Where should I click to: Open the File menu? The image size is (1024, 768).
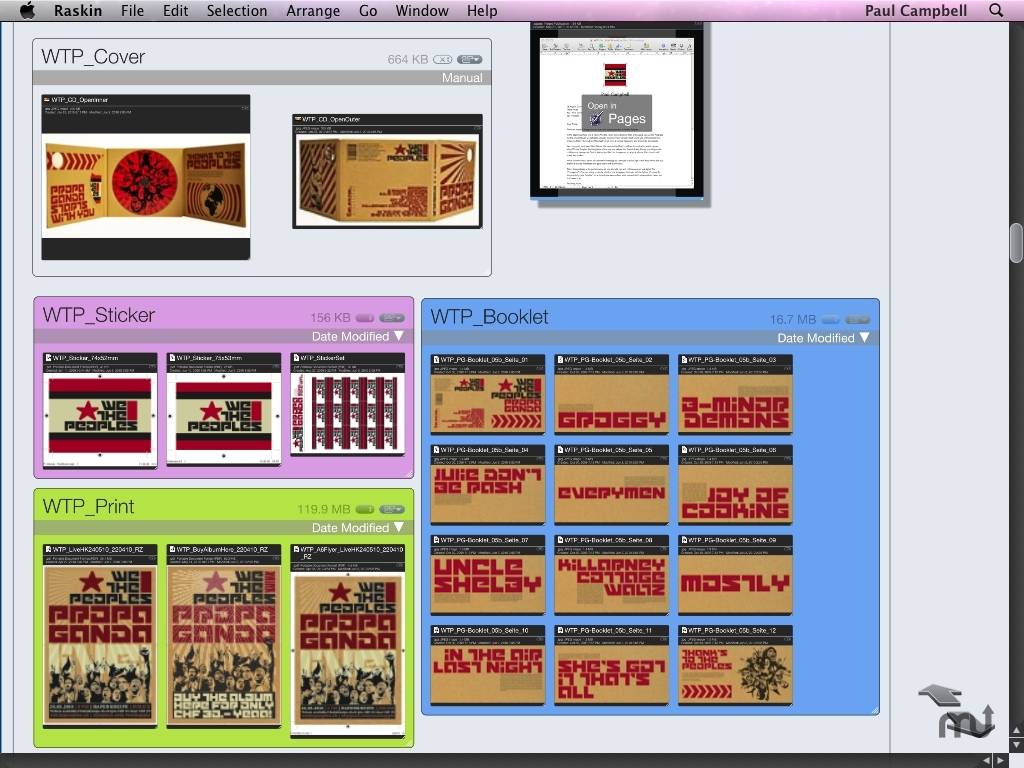[x=133, y=10]
